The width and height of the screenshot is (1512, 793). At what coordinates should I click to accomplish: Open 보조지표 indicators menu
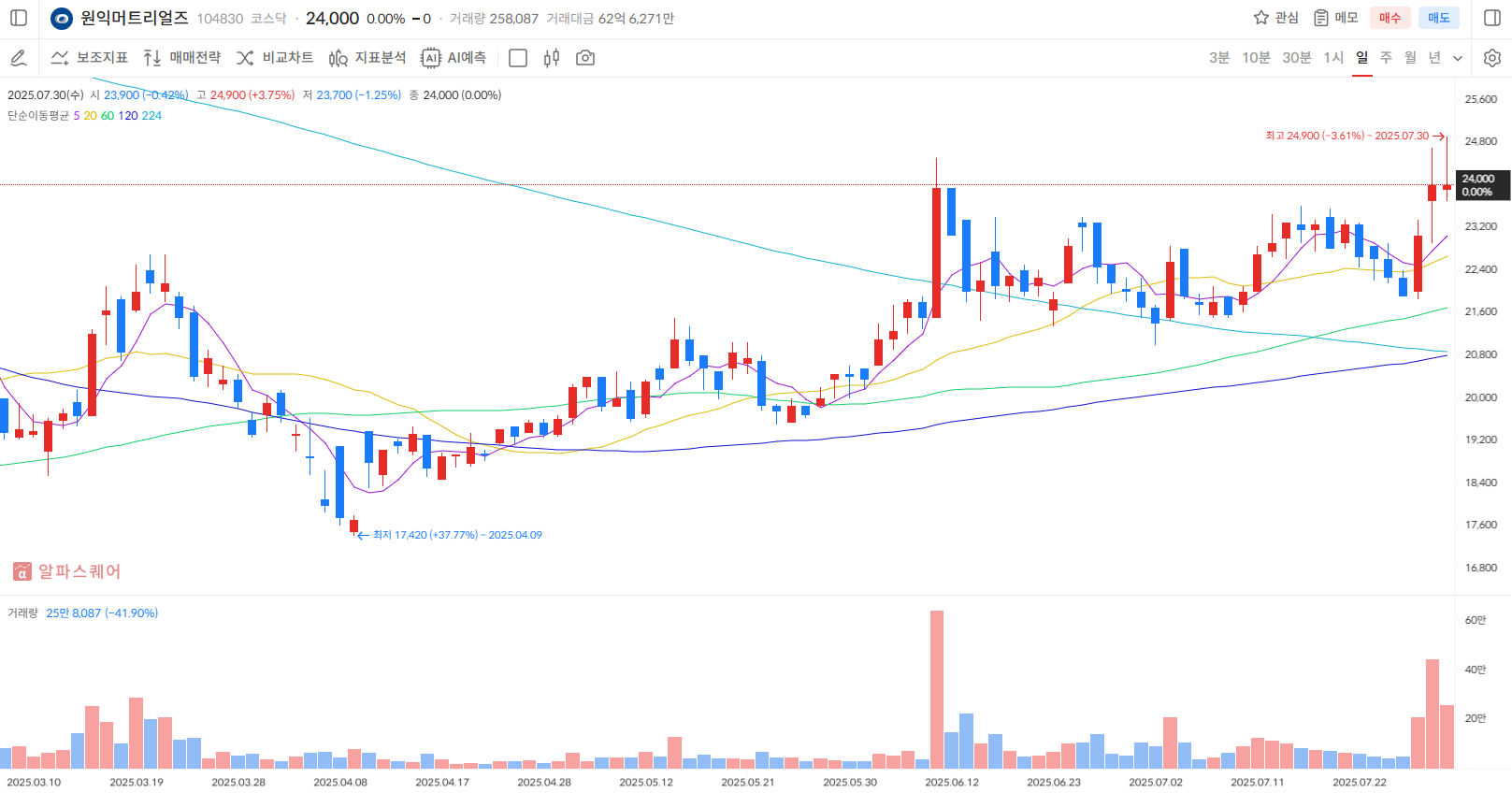pyautogui.click(x=89, y=58)
